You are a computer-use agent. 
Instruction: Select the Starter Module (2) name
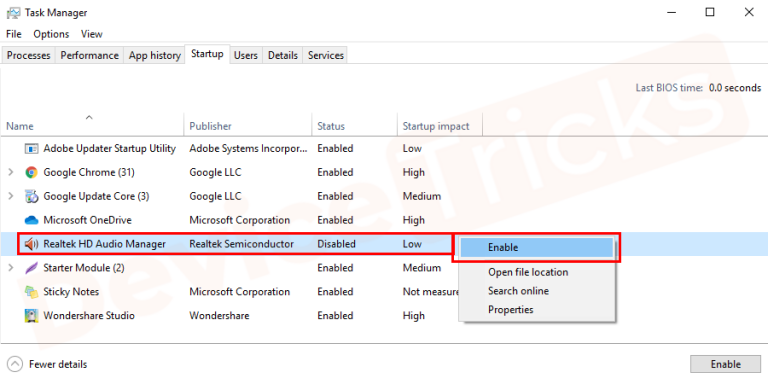(84, 268)
